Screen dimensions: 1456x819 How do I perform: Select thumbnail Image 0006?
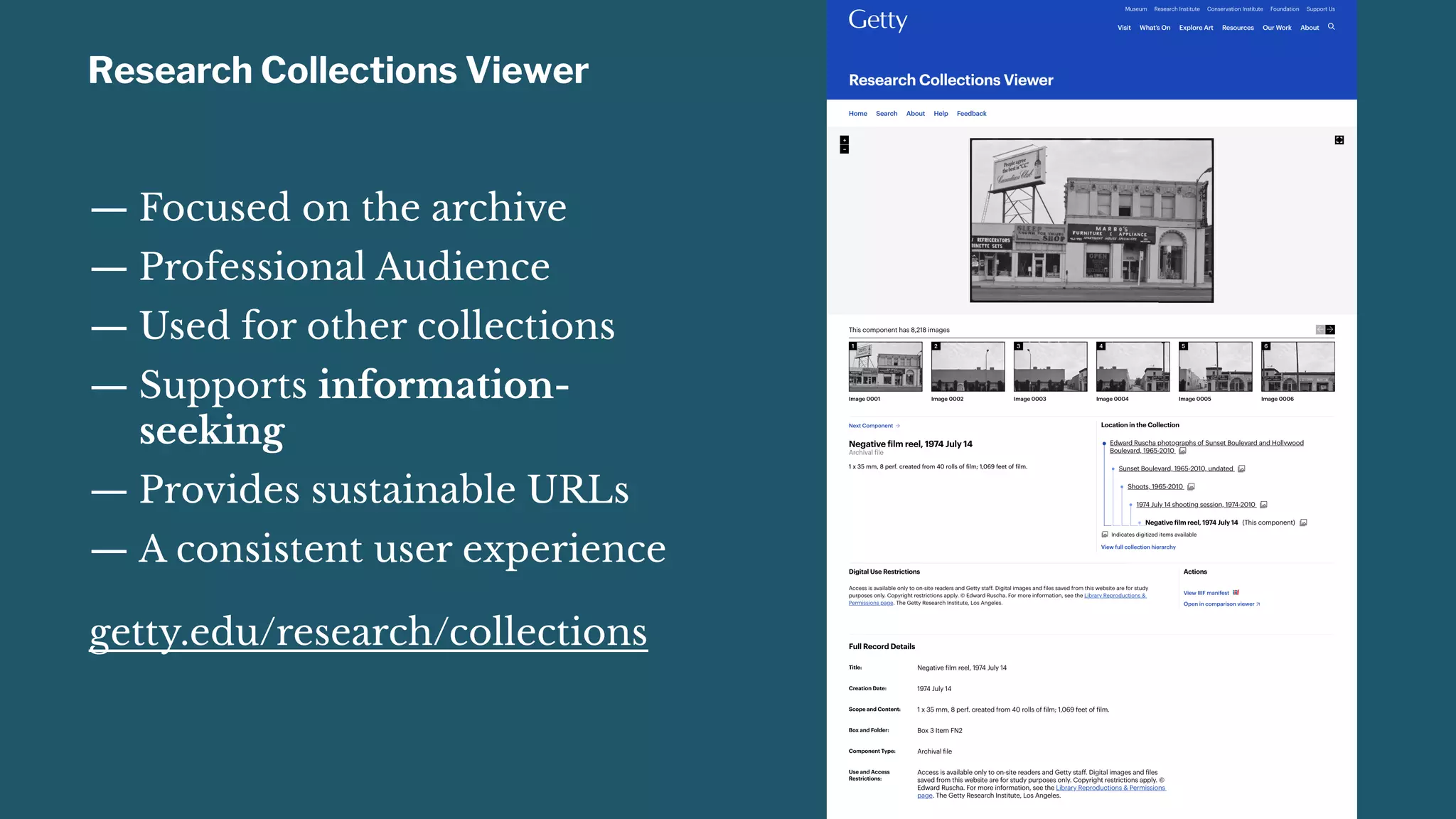click(x=1298, y=367)
